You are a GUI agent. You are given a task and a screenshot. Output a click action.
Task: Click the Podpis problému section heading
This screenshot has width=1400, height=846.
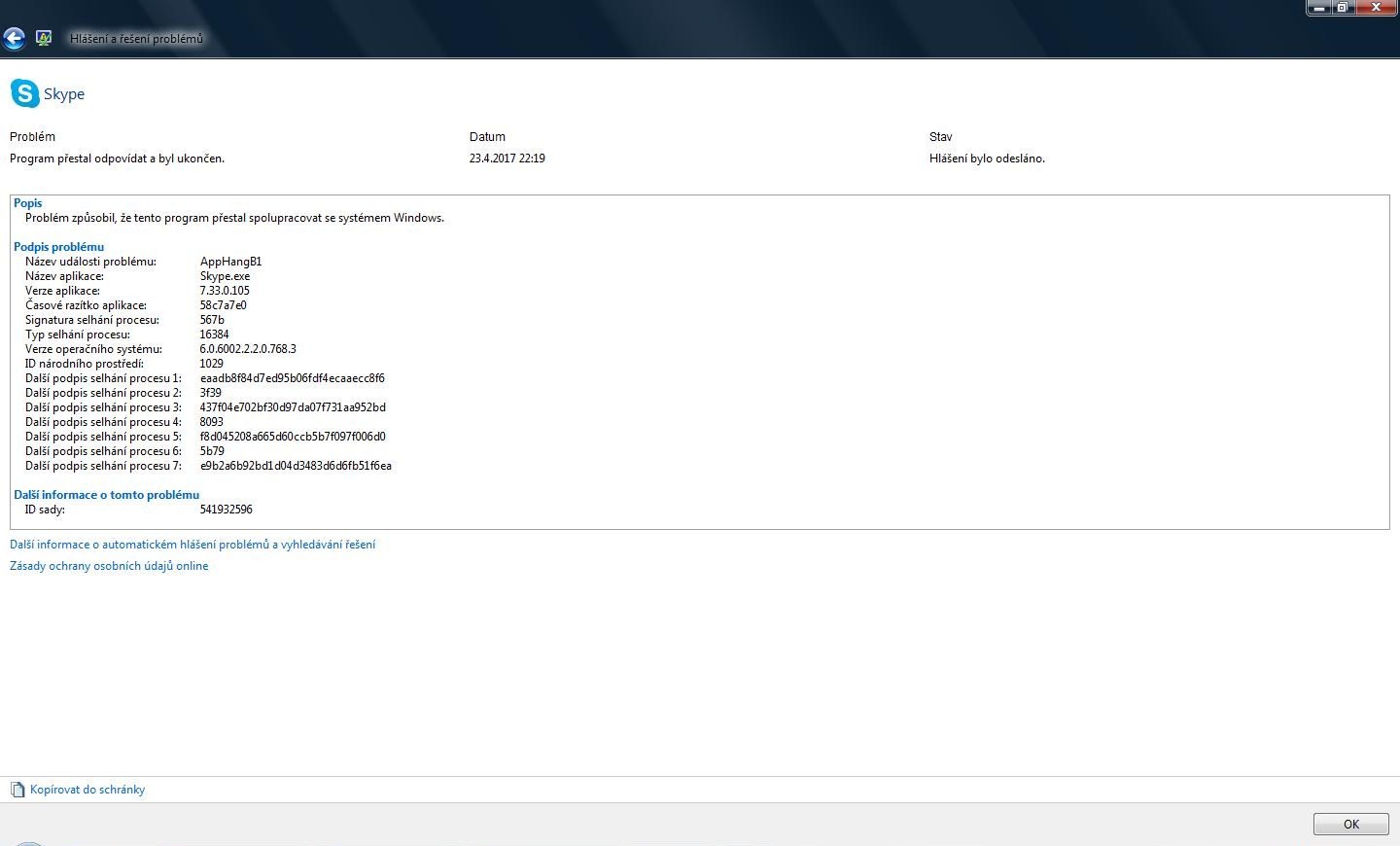[x=58, y=247]
